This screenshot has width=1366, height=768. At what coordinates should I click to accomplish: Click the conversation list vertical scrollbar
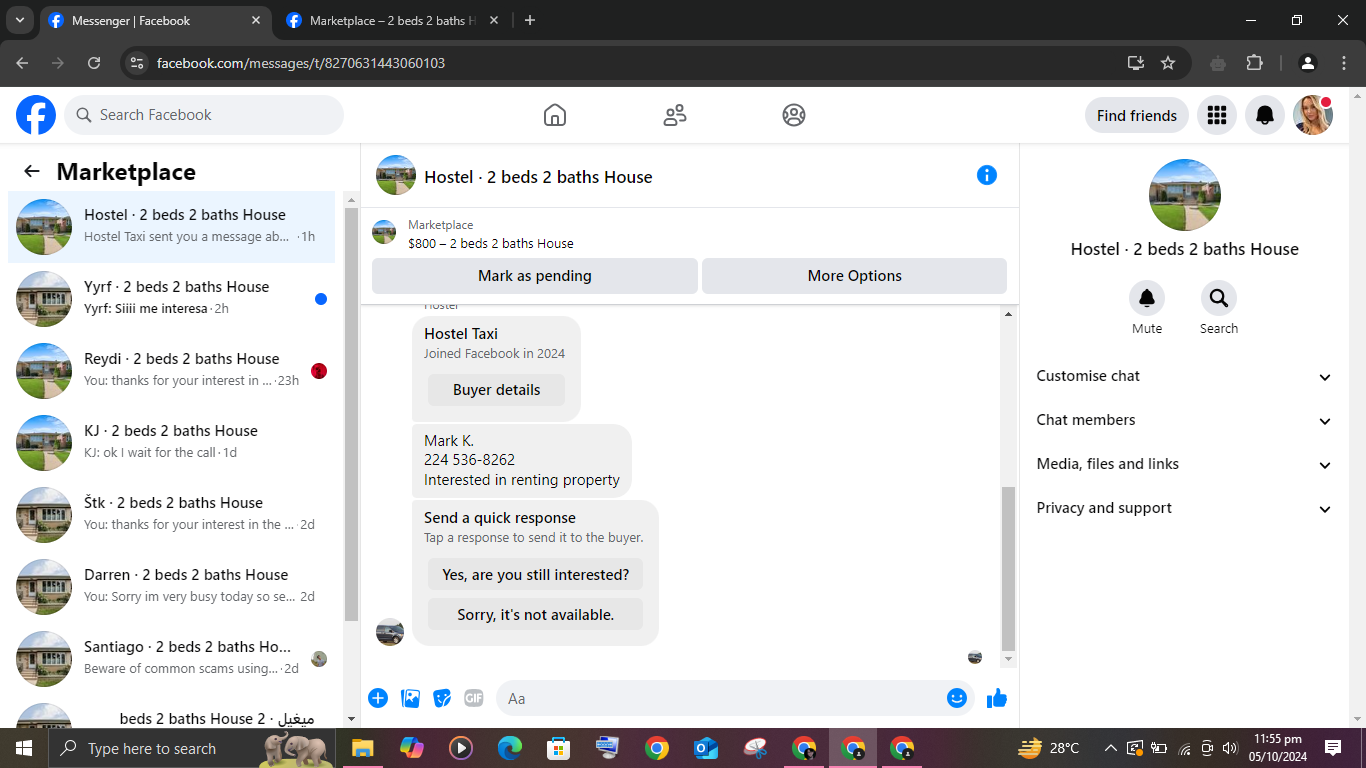pyautogui.click(x=351, y=414)
